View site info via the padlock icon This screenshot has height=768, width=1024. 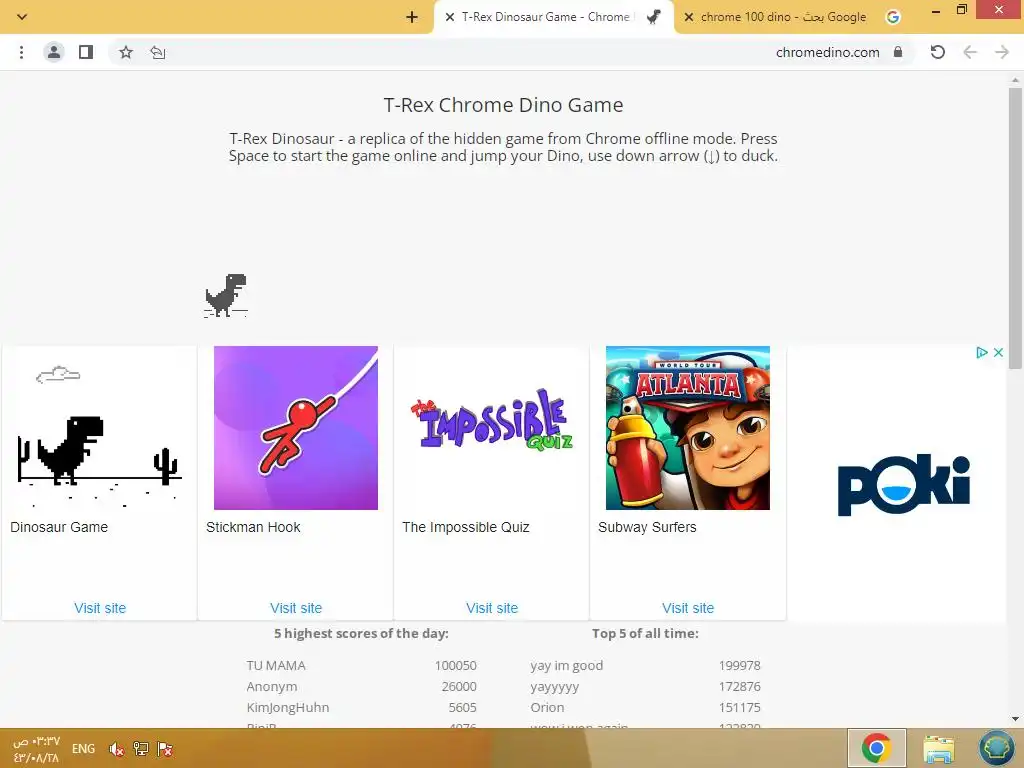[898, 52]
